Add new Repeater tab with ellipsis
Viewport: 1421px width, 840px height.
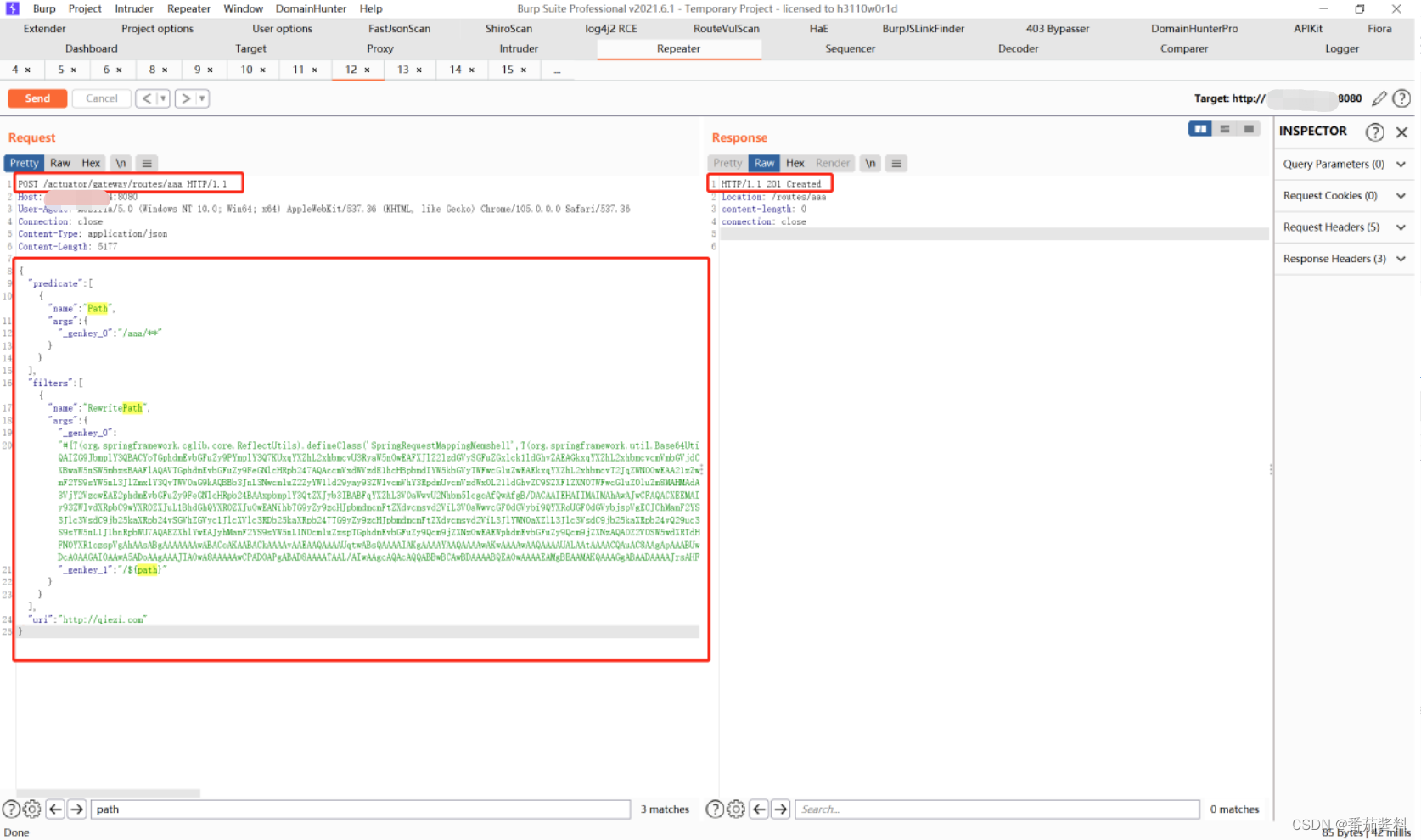(557, 70)
